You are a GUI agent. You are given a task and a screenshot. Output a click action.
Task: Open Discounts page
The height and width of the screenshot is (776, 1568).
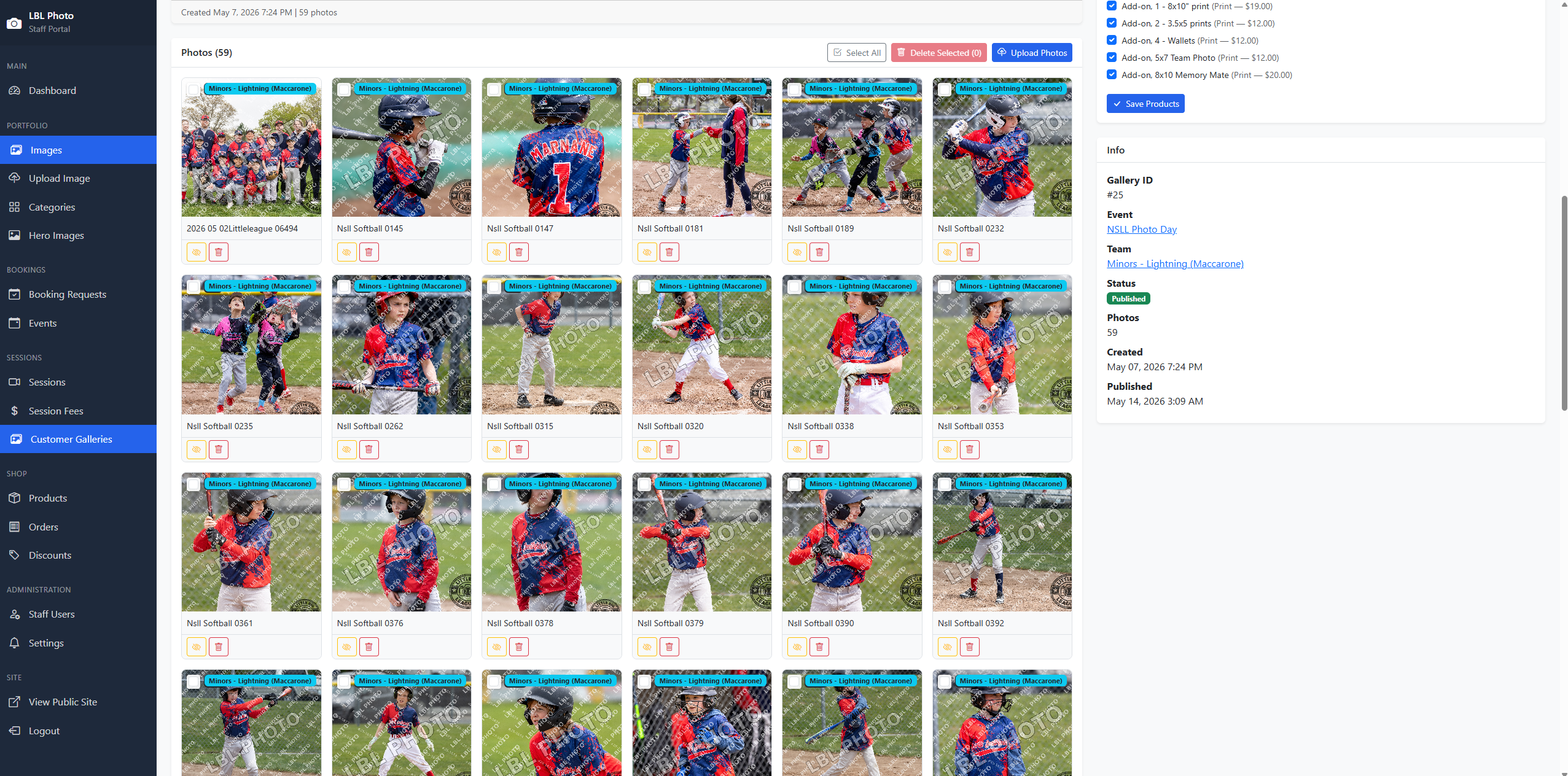pos(78,556)
